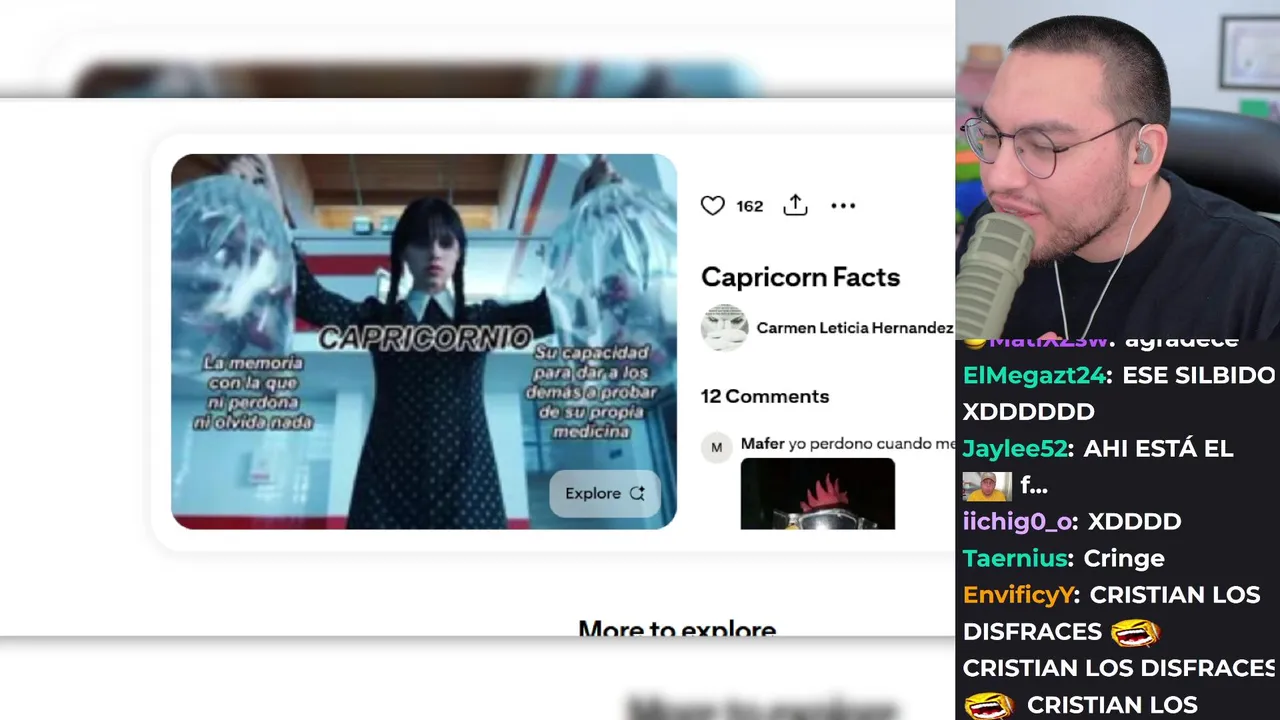1280x720 pixels.
Task: Click the emote image in Jaylee52's message
Action: tap(987, 486)
